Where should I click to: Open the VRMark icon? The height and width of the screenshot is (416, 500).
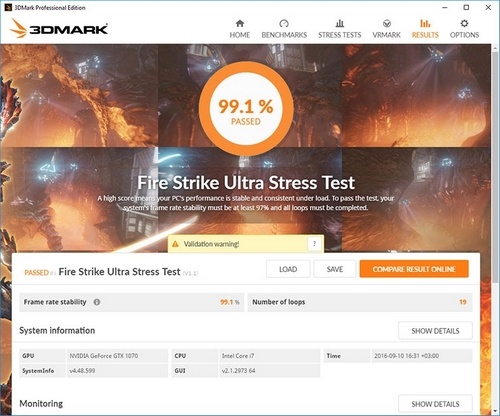click(x=387, y=23)
